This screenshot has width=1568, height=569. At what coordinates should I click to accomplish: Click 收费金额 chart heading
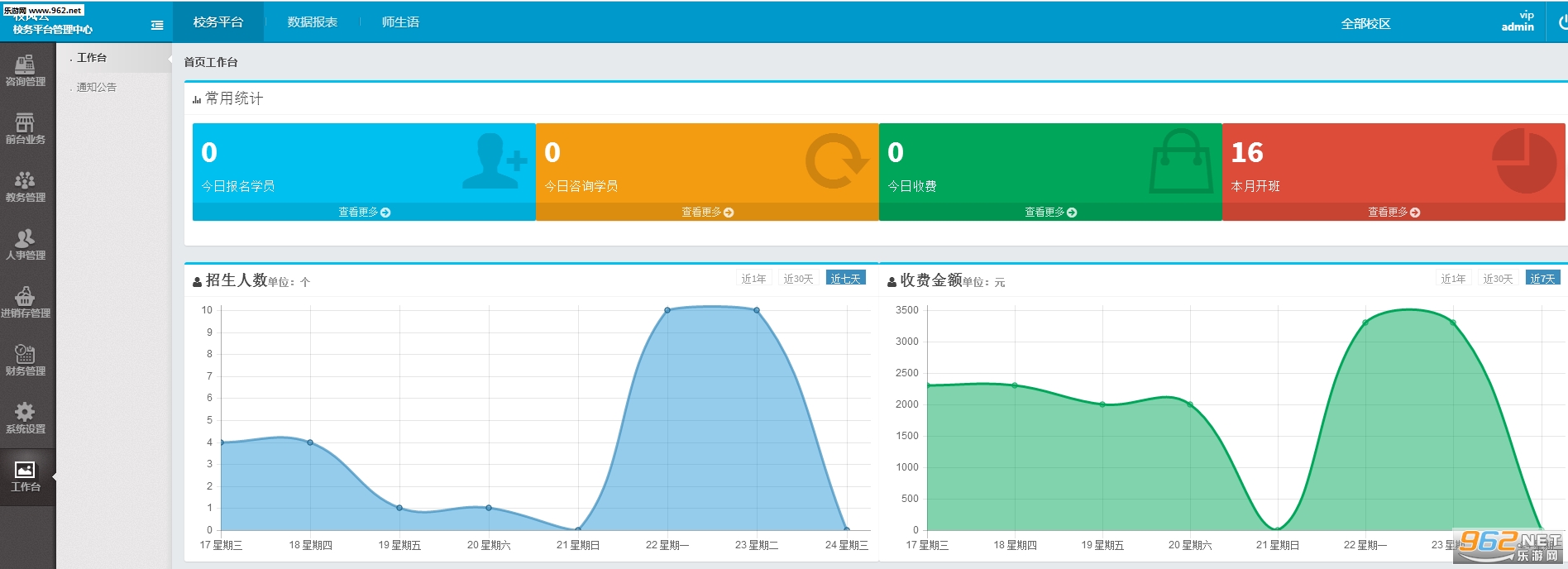tap(931, 280)
